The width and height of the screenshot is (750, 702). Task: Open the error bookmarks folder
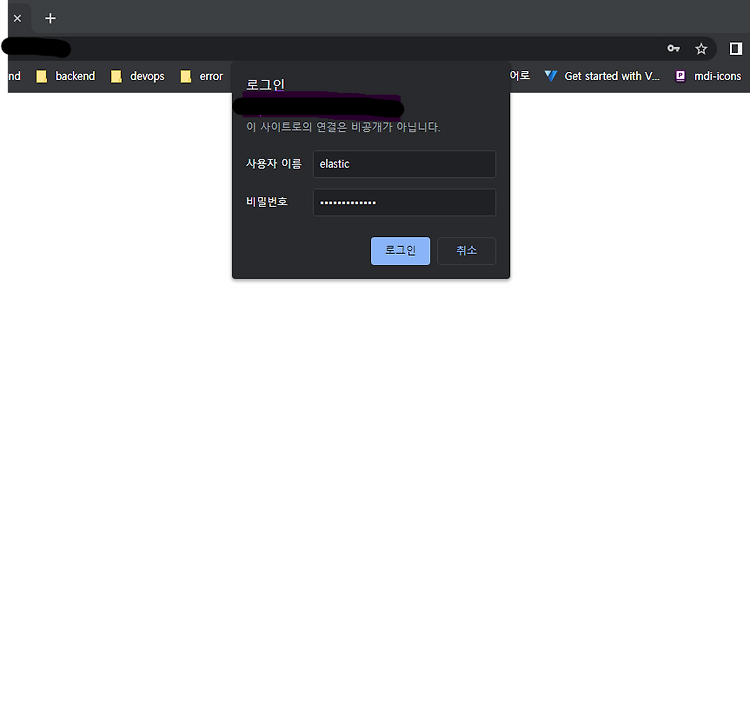tap(202, 76)
